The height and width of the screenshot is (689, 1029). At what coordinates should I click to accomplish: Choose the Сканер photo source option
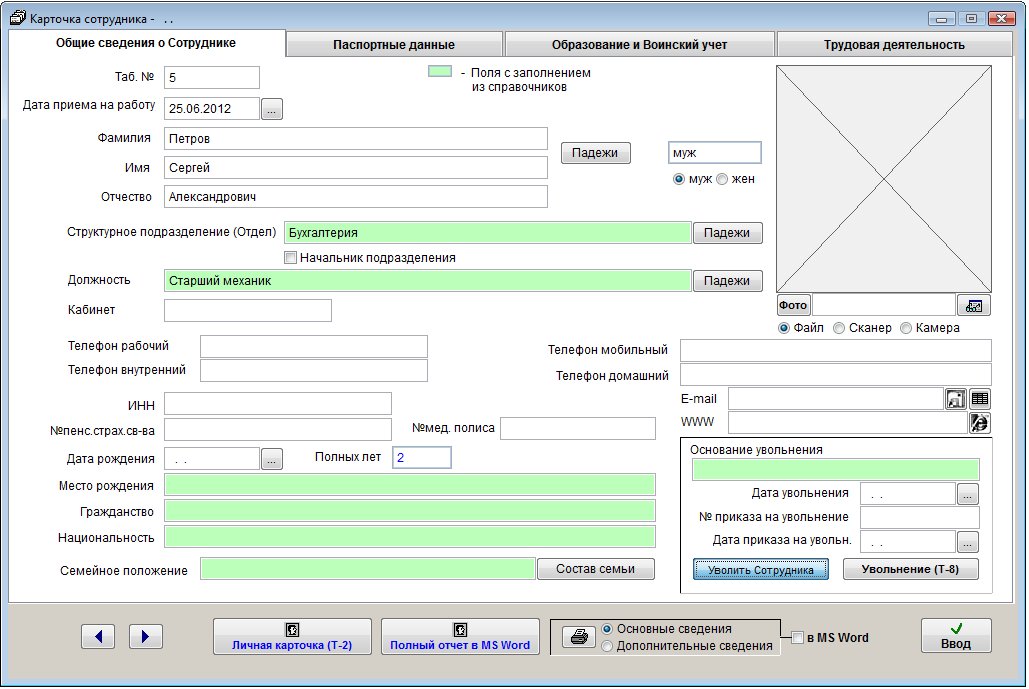(x=839, y=328)
